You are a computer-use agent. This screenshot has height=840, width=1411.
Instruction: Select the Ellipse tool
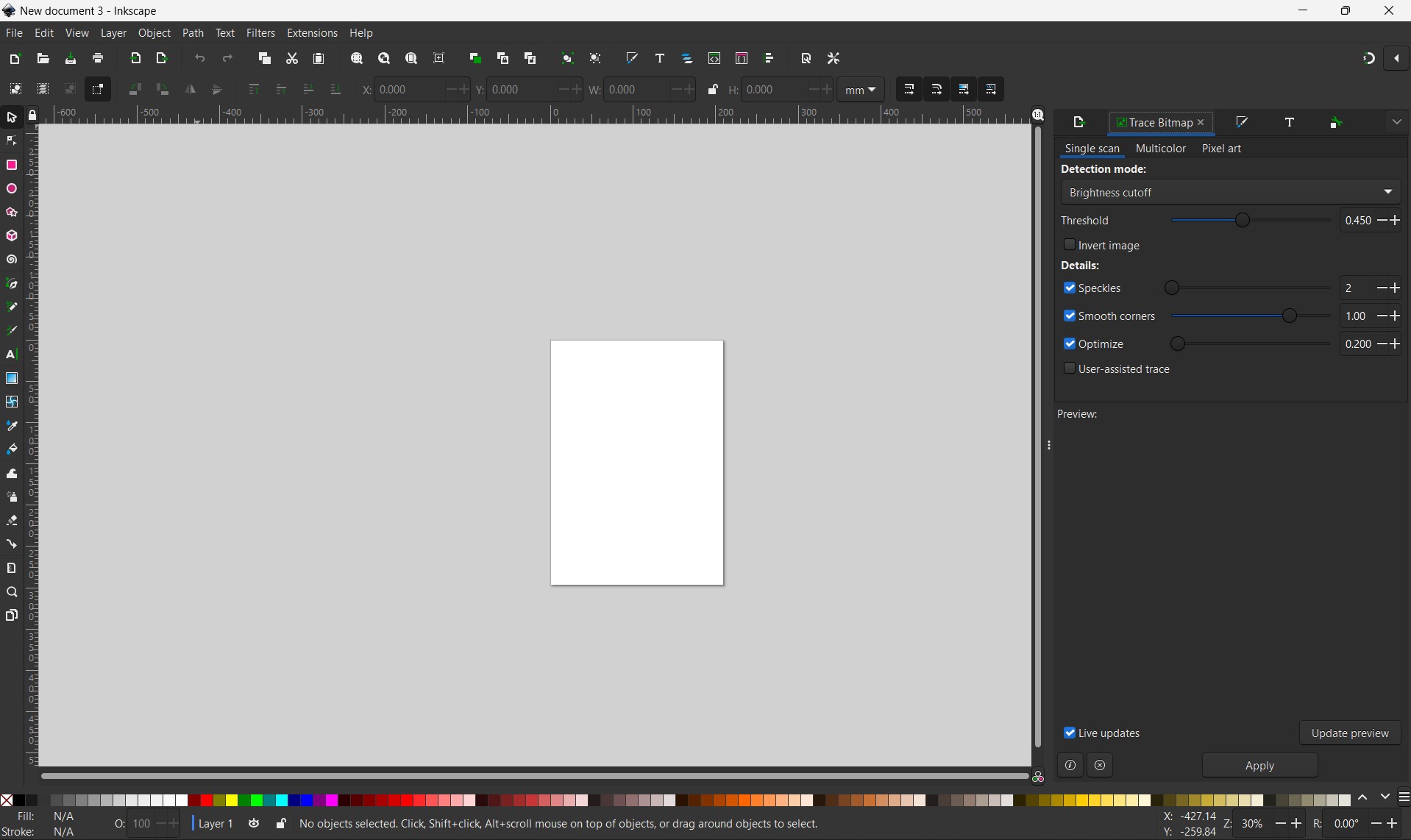(x=12, y=189)
